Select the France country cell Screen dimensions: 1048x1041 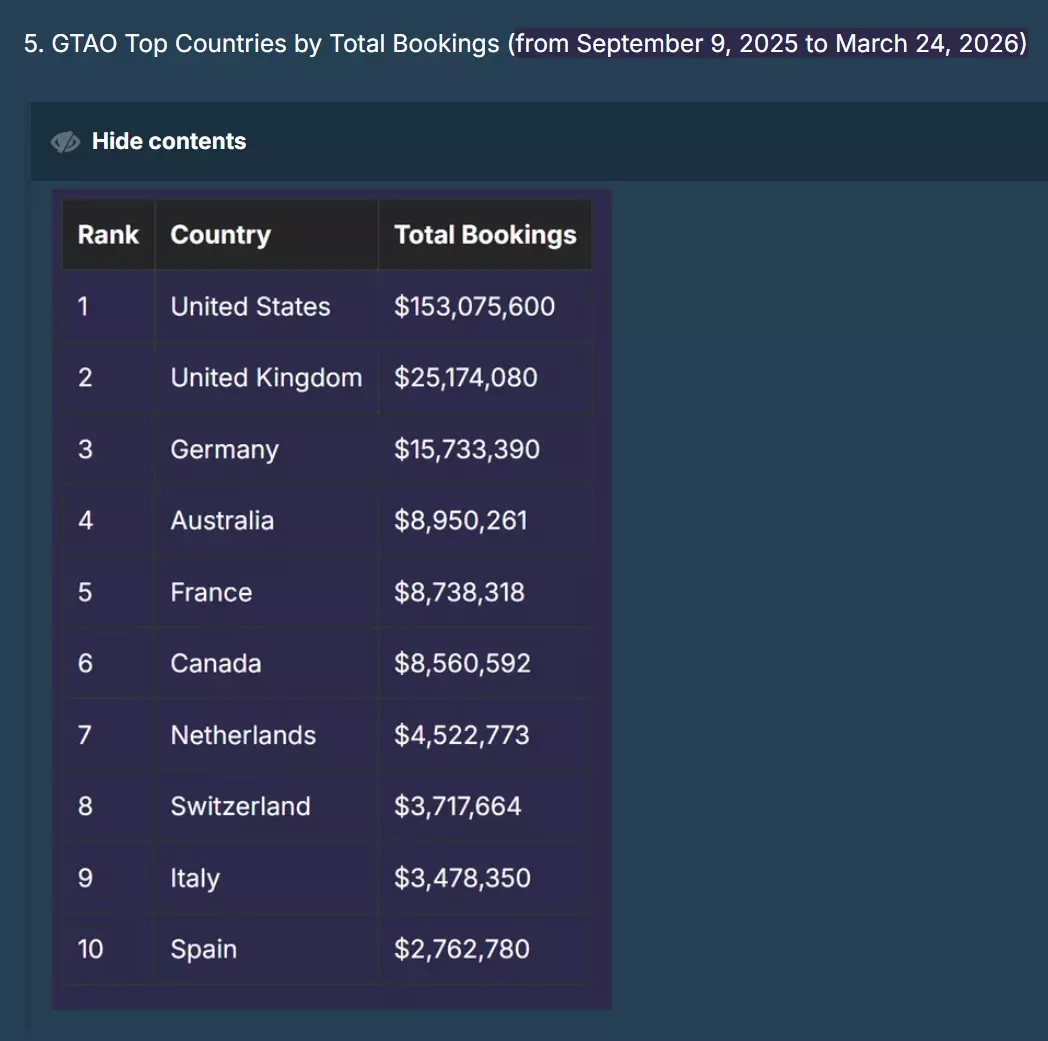pos(211,592)
